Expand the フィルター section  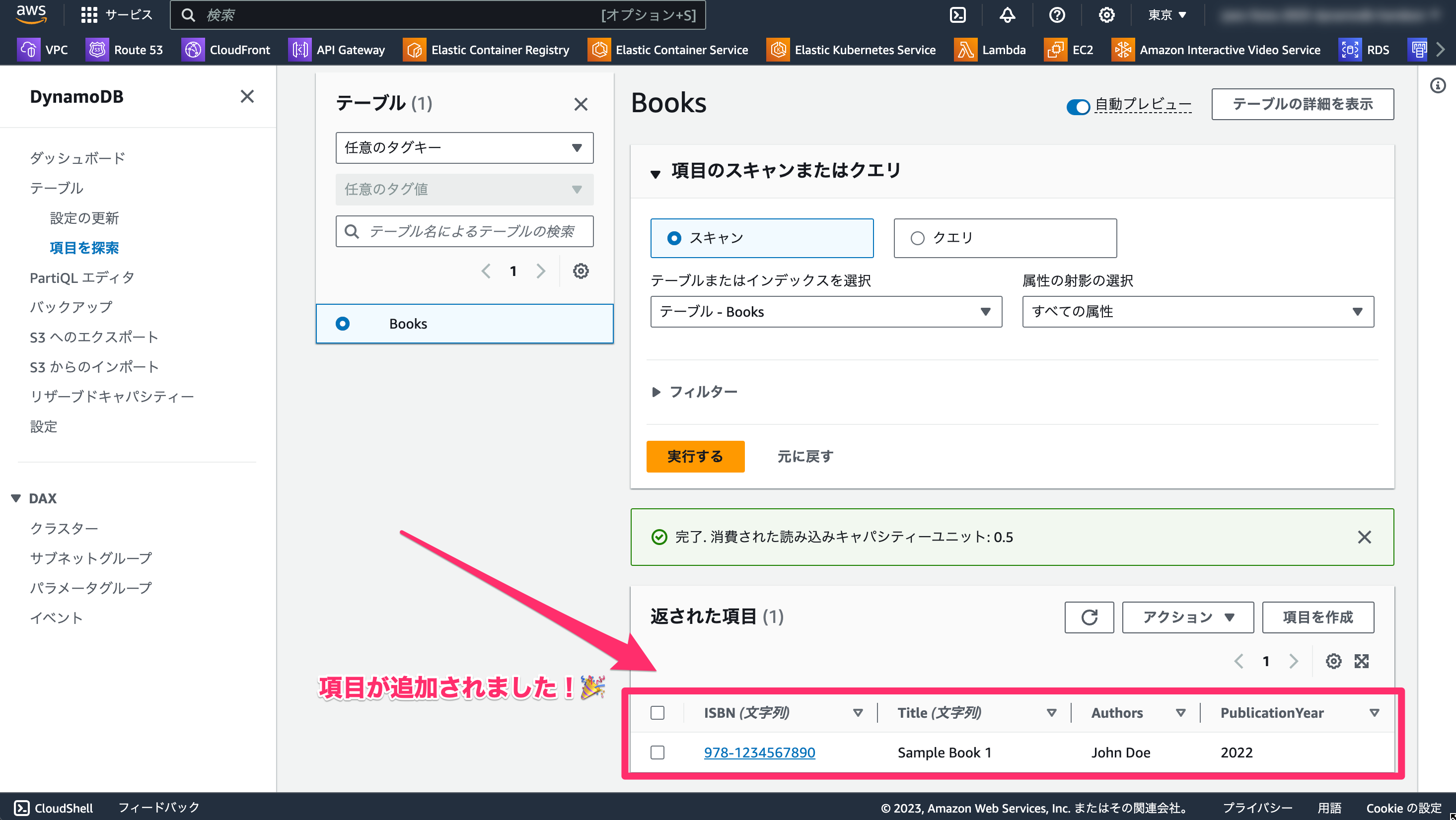click(x=695, y=392)
